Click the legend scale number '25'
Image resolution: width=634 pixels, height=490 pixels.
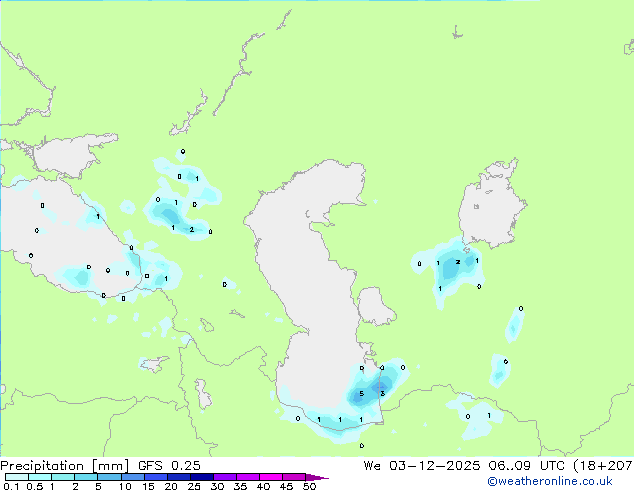coord(194,486)
